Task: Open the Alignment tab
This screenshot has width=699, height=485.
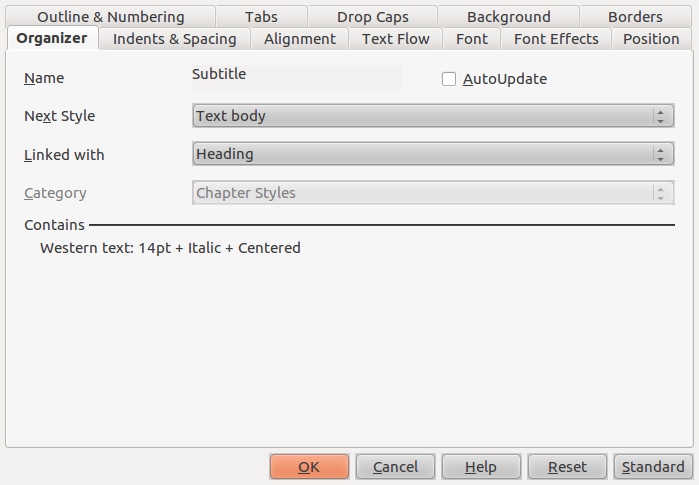Action: [x=300, y=39]
